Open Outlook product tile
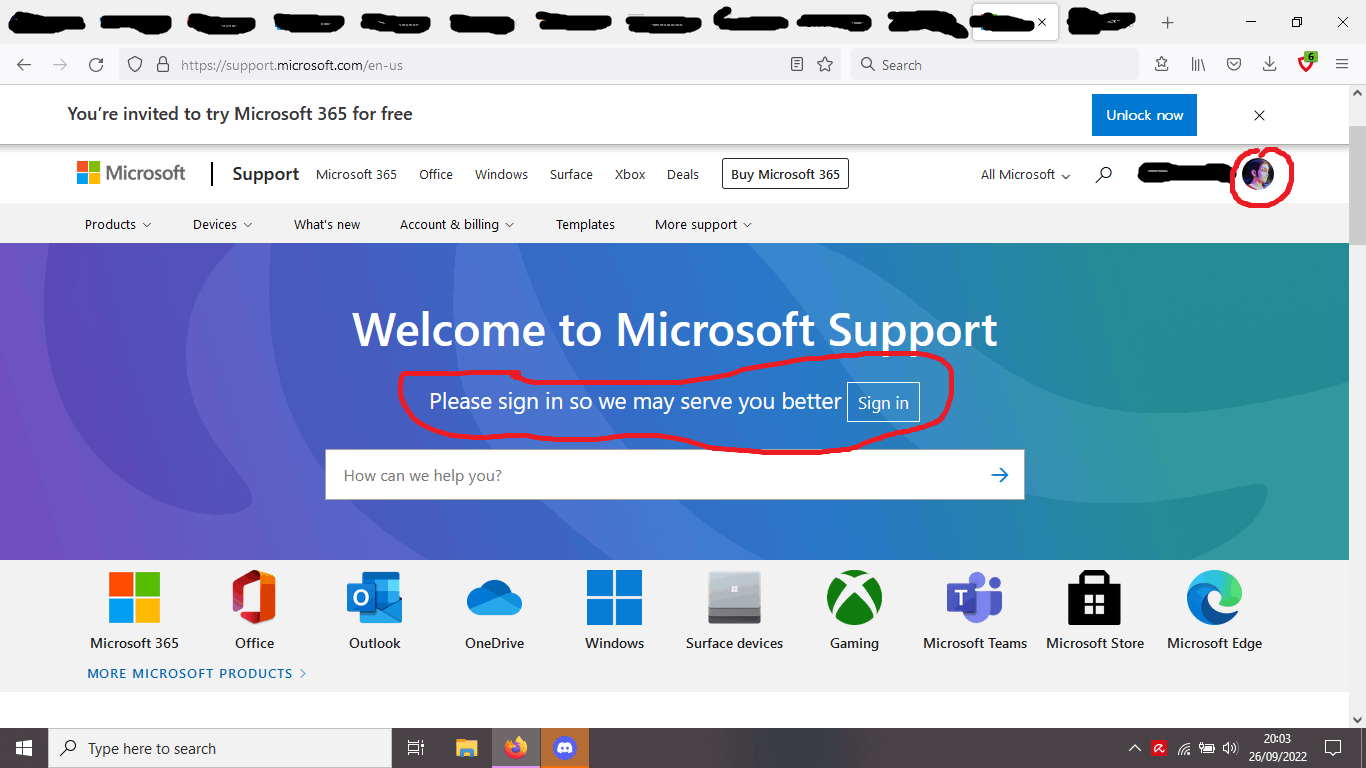 pyautogui.click(x=375, y=610)
